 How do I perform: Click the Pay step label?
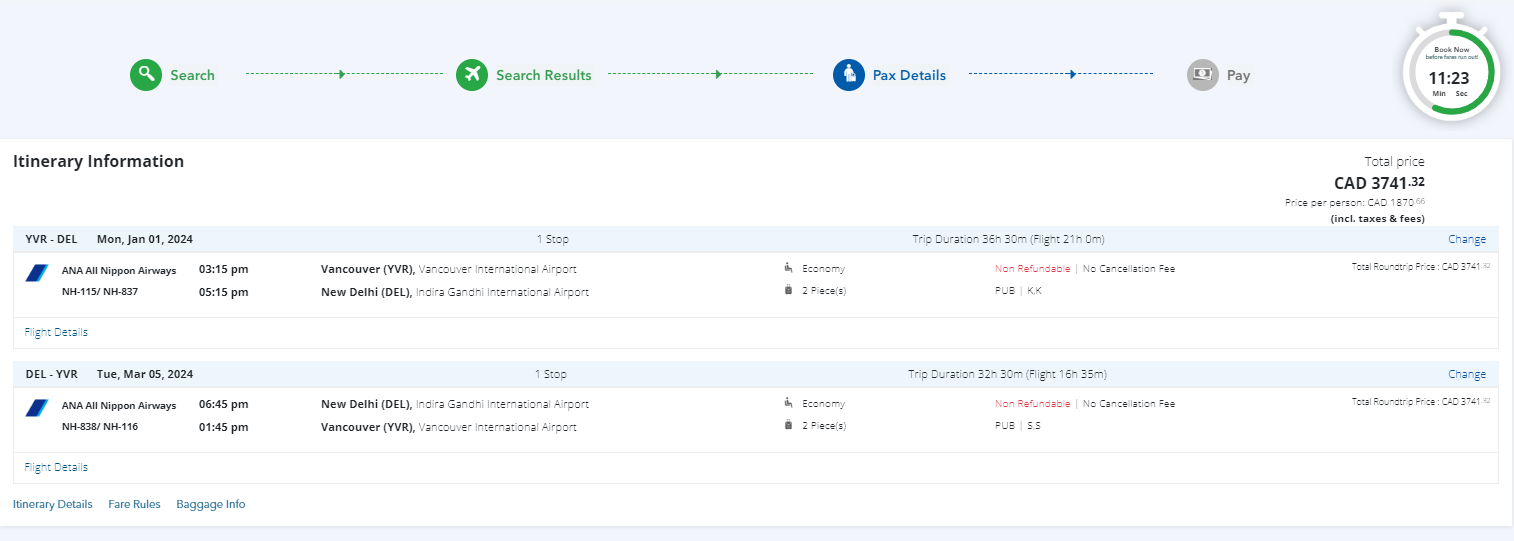(x=1238, y=75)
